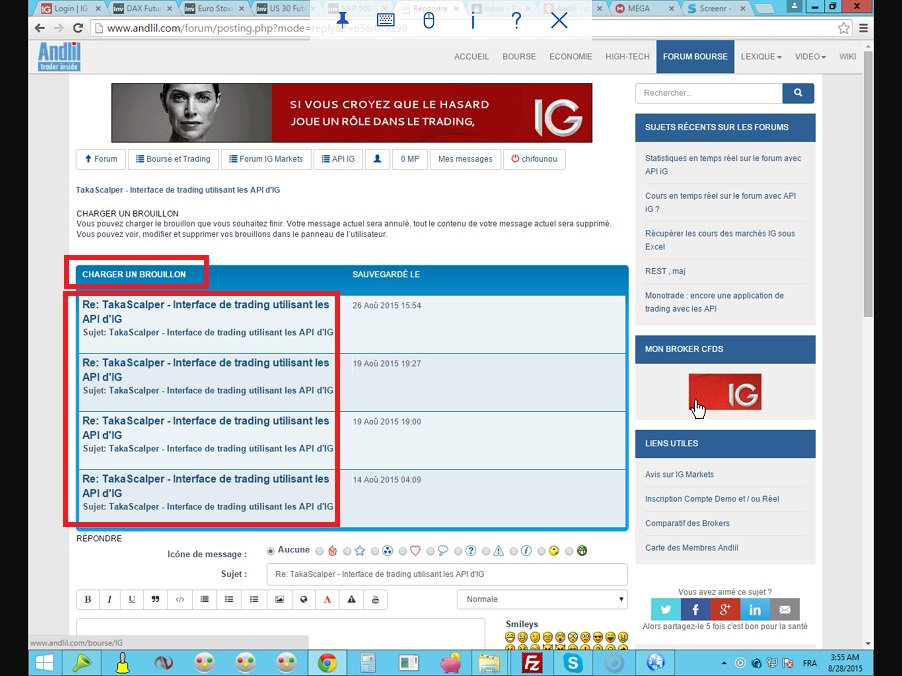
Task: Open the HIGH-TECH section
Action: 627,56
